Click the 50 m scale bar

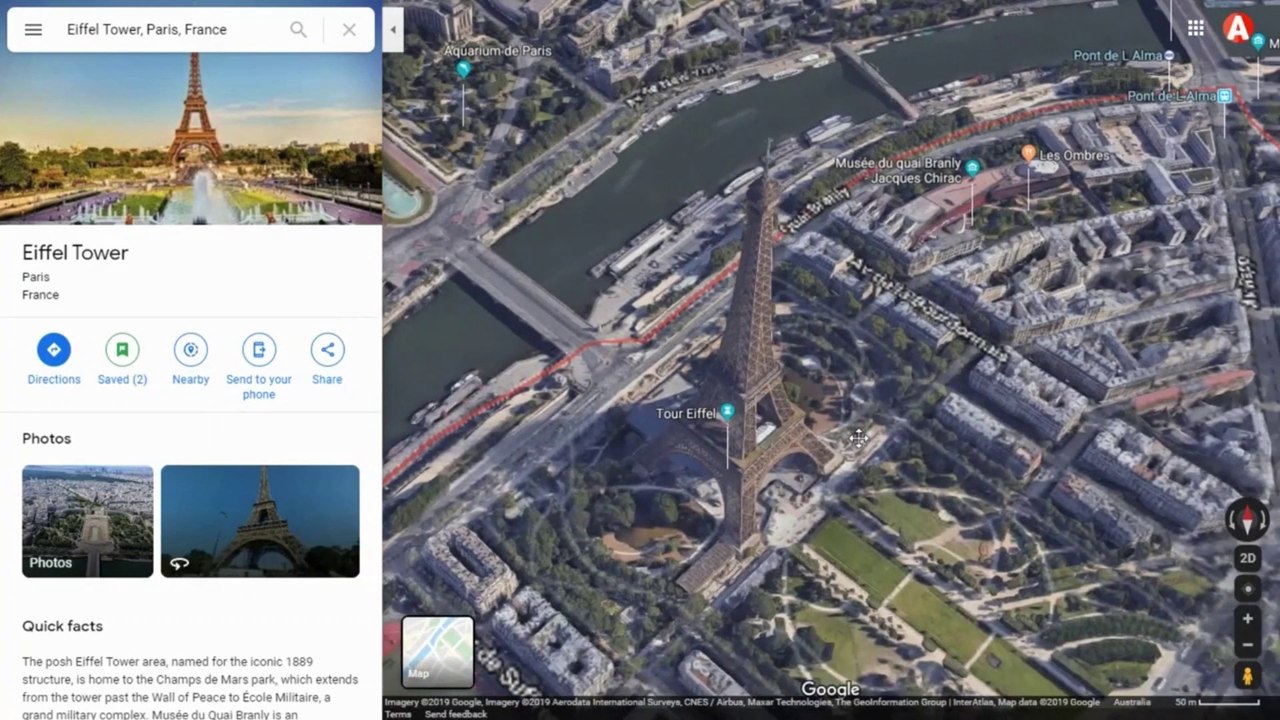[1218, 702]
